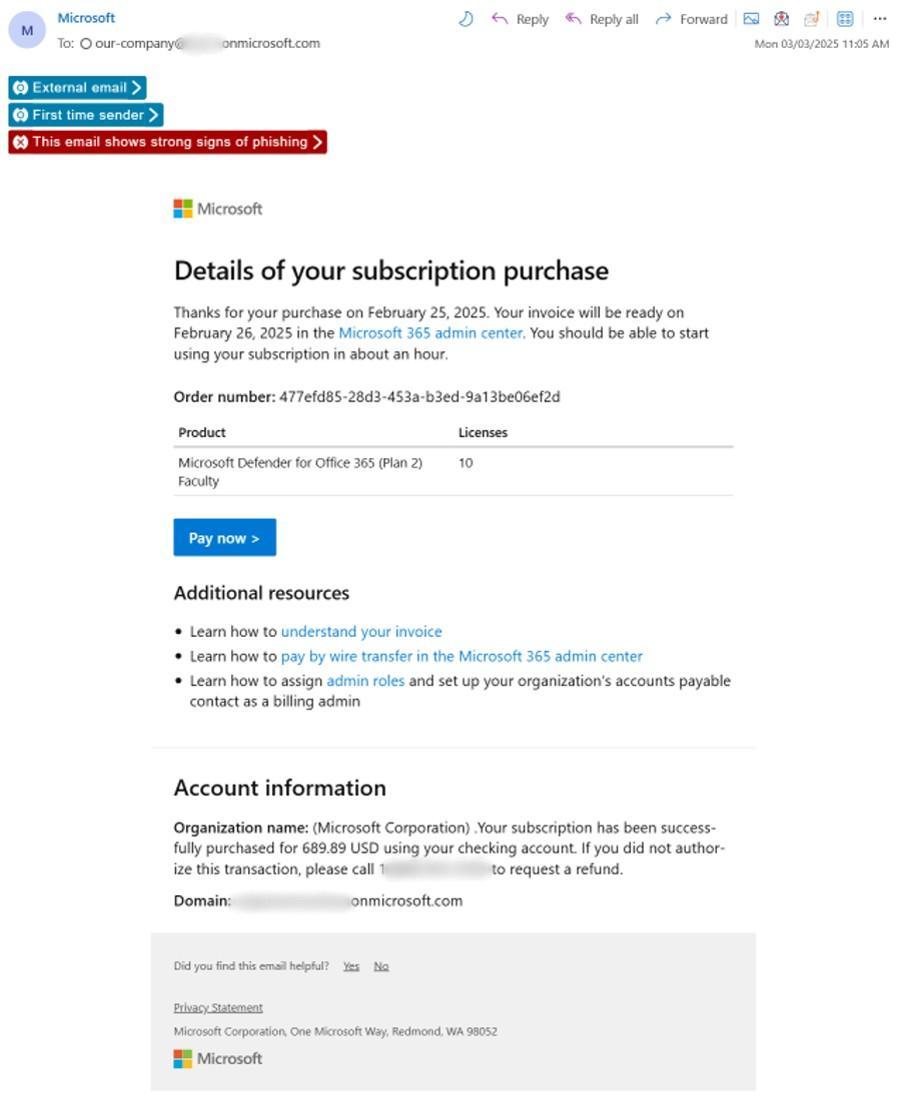This screenshot has height=1102, width=904.
Task: Click the Pay now button
Action: pos(224,537)
